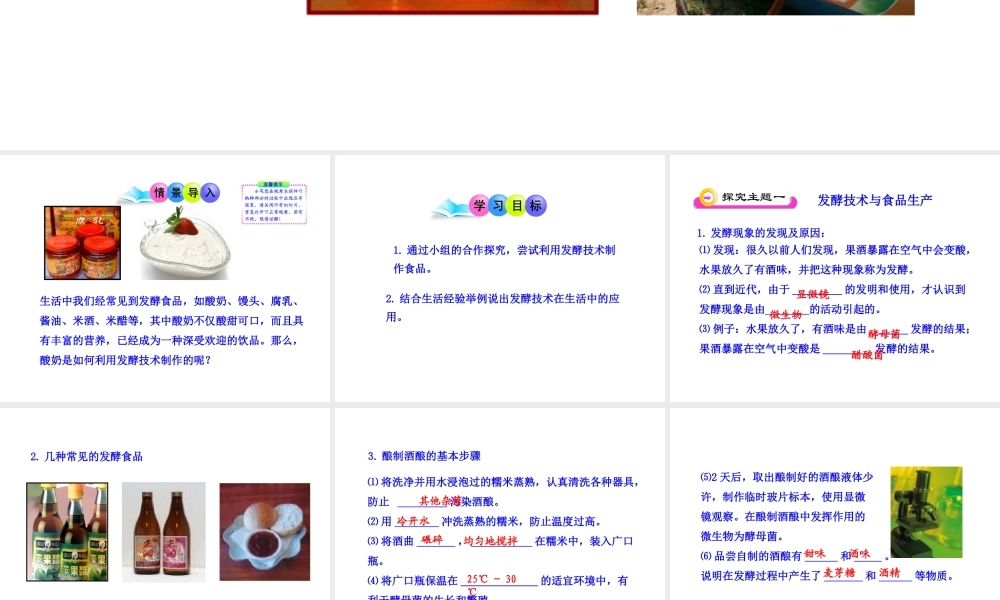This screenshot has width=1000, height=600.
Task: Click the line ⑹ 品尝自制的酒酿有
Action: pyautogui.click(x=795, y=555)
